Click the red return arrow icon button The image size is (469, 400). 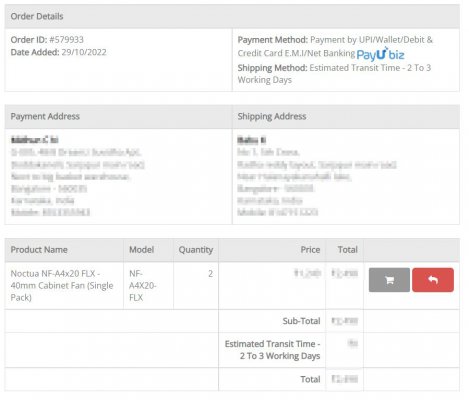433,280
